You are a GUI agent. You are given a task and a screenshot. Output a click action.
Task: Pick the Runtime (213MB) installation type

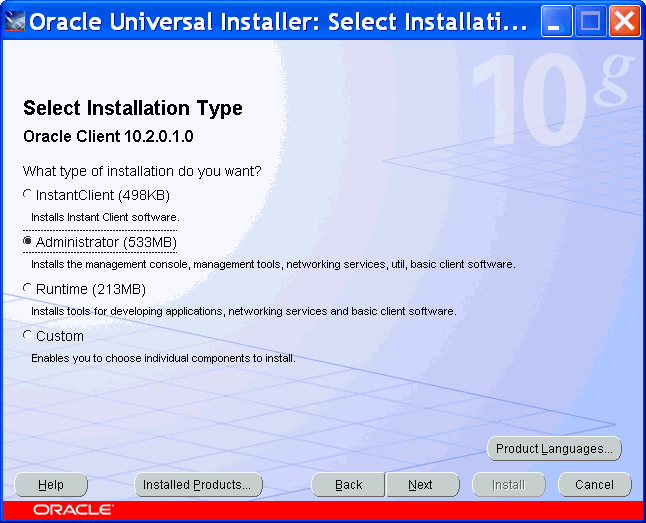28,289
